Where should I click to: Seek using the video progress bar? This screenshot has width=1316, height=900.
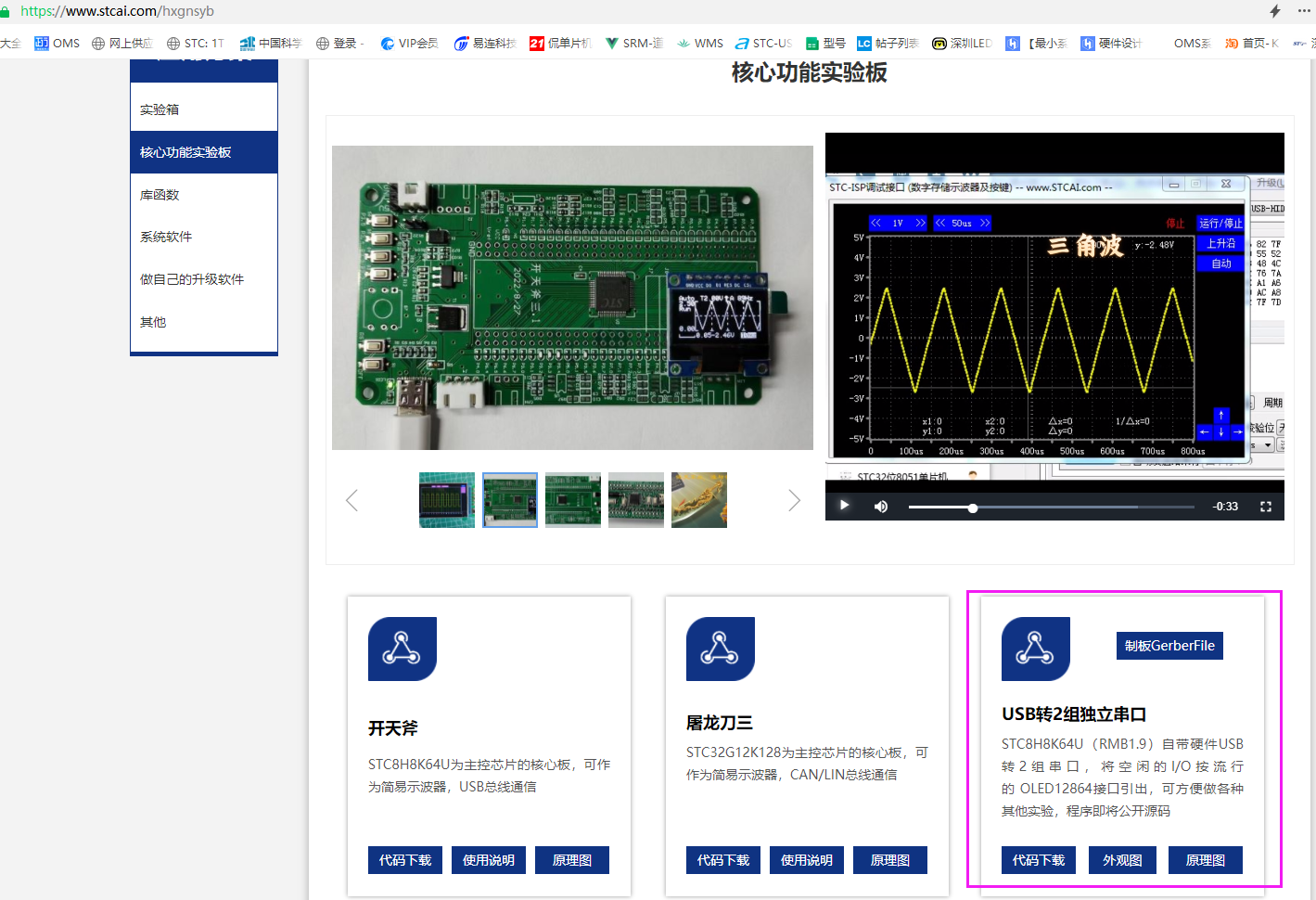1052,508
